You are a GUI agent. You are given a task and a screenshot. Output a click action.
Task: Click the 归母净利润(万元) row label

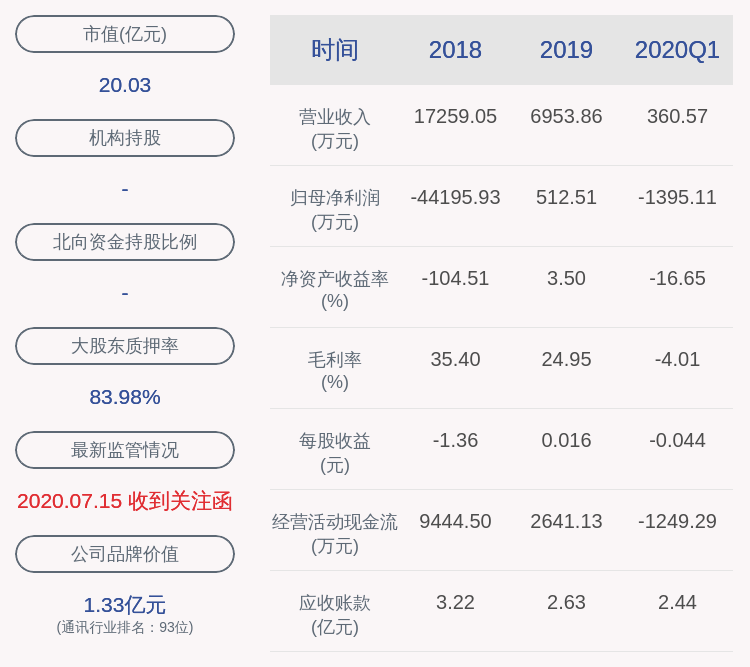(334, 210)
